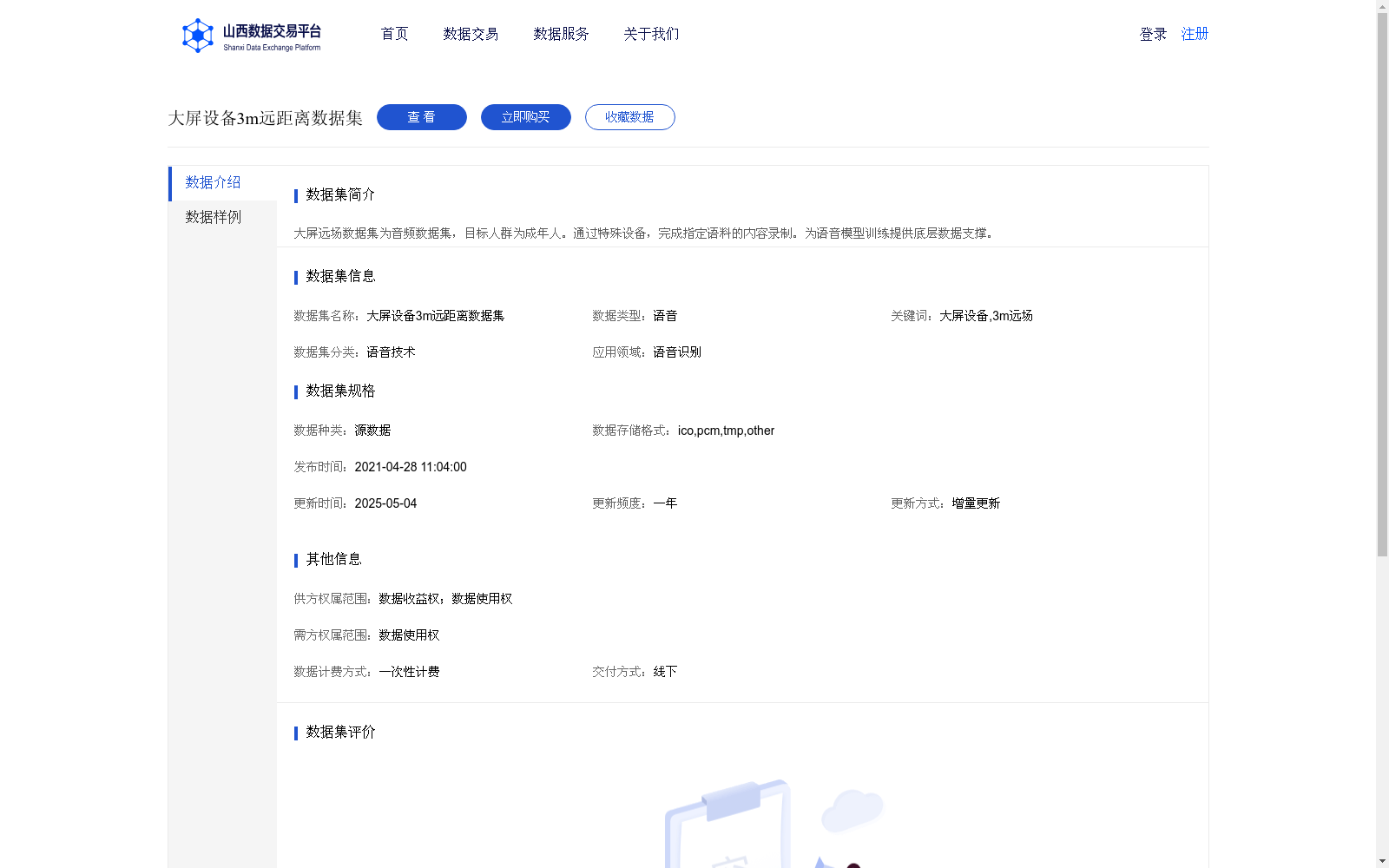Image resolution: width=1389 pixels, height=868 pixels.
Task: Open the 数据服务 menu item
Action: (561, 34)
